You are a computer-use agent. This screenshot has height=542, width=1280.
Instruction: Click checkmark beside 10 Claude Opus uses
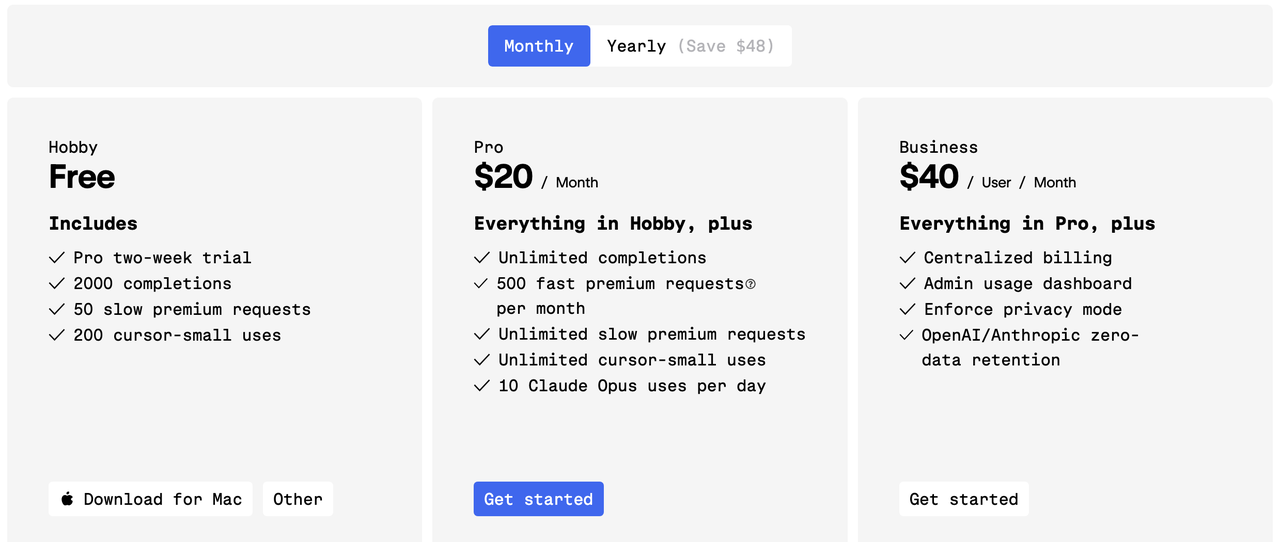pyautogui.click(x=482, y=386)
